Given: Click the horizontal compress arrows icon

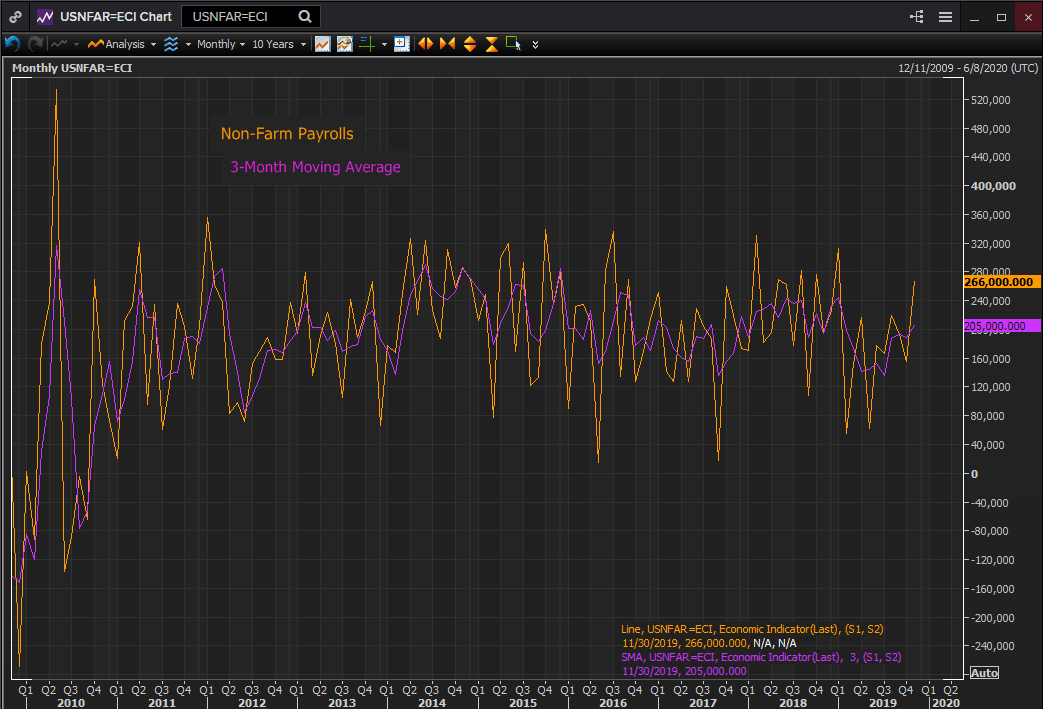Looking at the screenshot, I should (447, 44).
